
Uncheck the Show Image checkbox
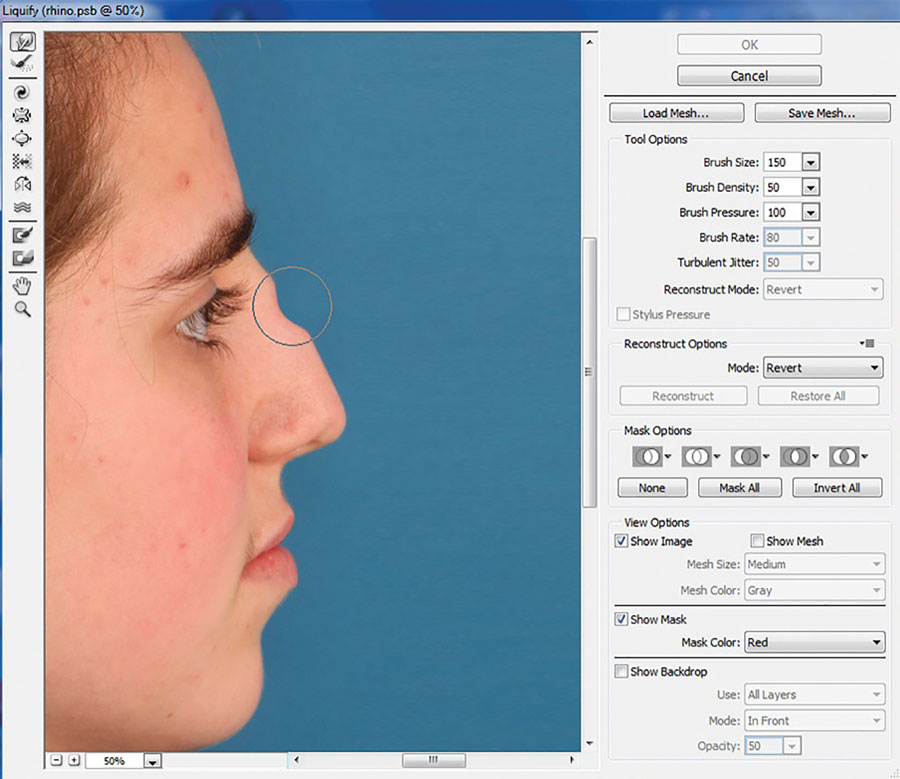coord(621,541)
